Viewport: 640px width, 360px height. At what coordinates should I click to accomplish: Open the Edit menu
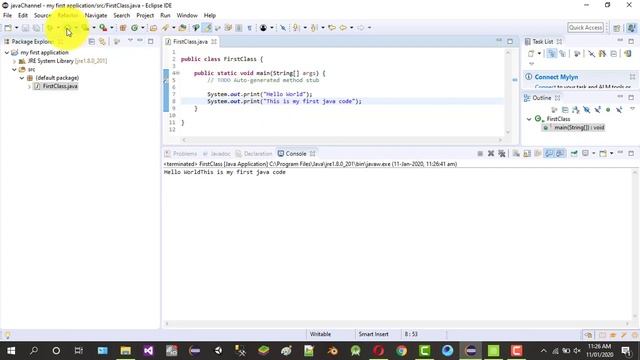point(23,16)
